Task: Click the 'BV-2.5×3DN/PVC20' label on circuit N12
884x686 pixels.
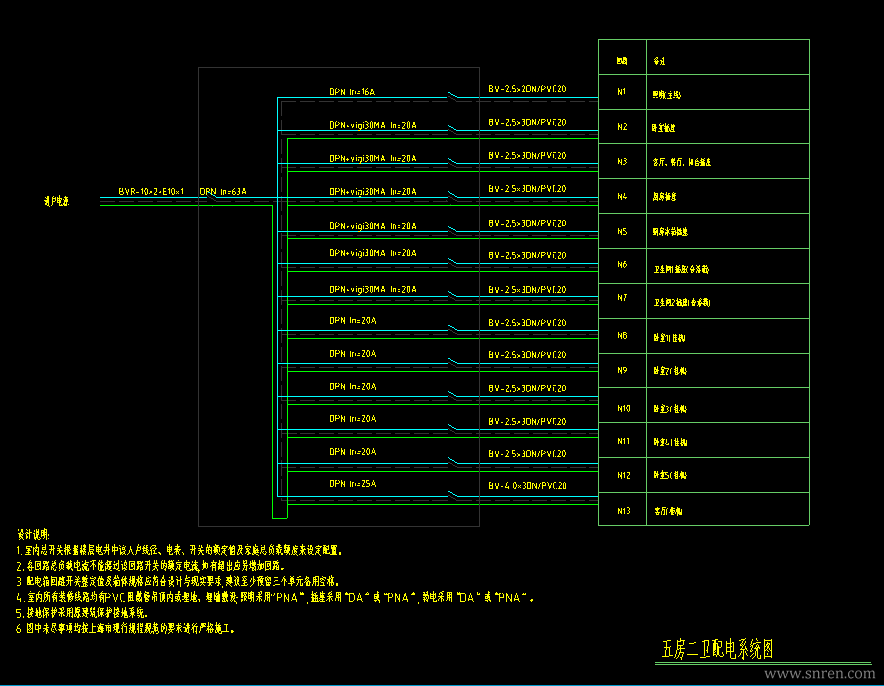Action: pos(527,453)
